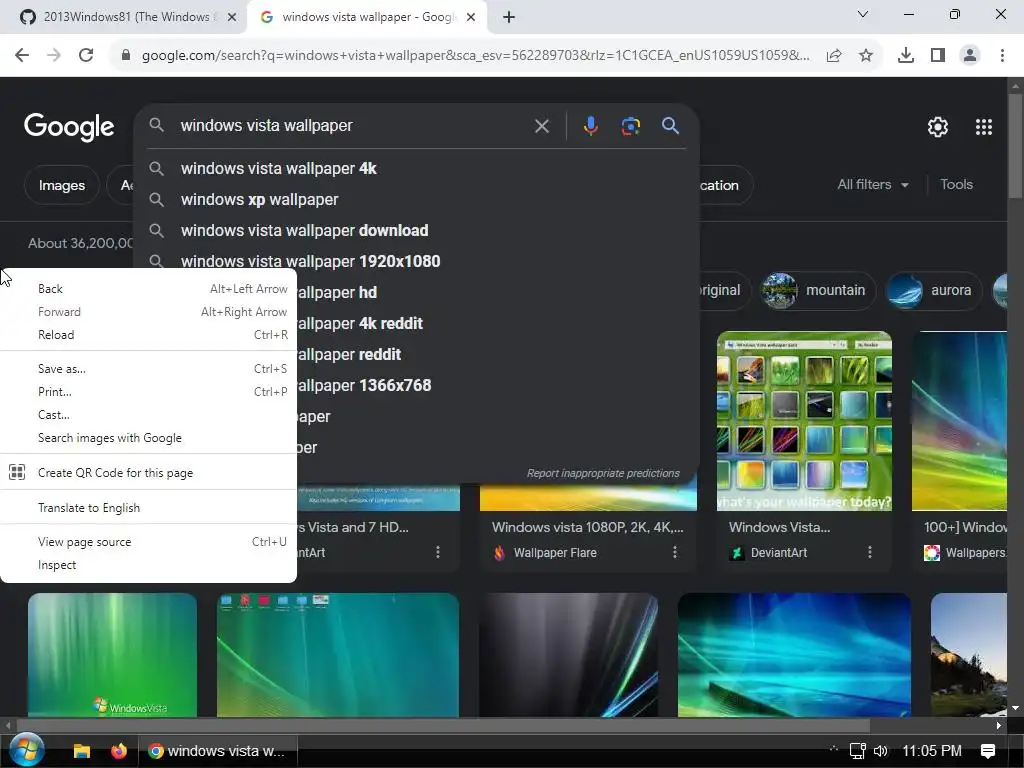Click the QR code icon in context menu

click(17, 472)
